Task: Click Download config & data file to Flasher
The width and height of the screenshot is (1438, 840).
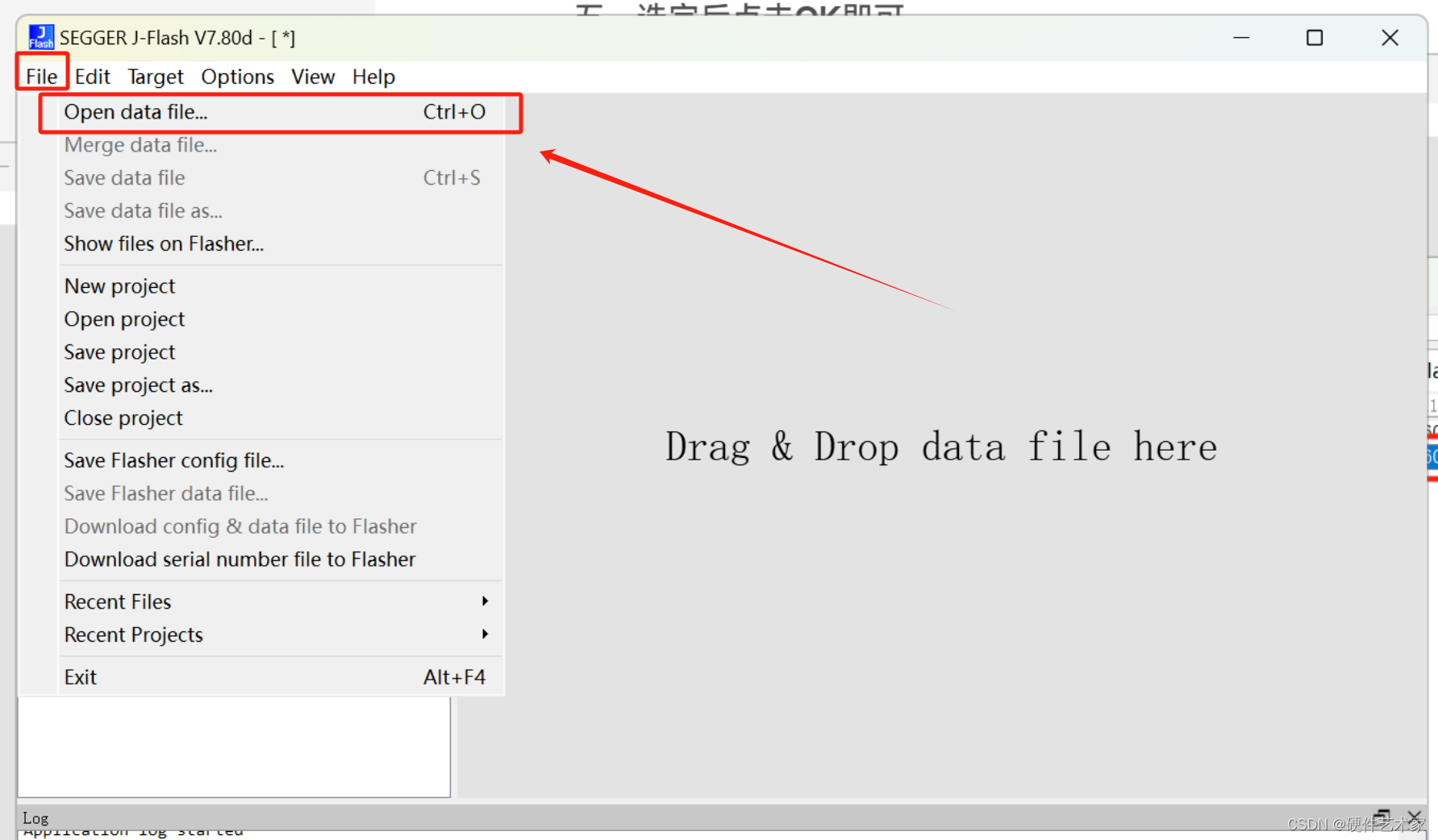Action: 281,526
